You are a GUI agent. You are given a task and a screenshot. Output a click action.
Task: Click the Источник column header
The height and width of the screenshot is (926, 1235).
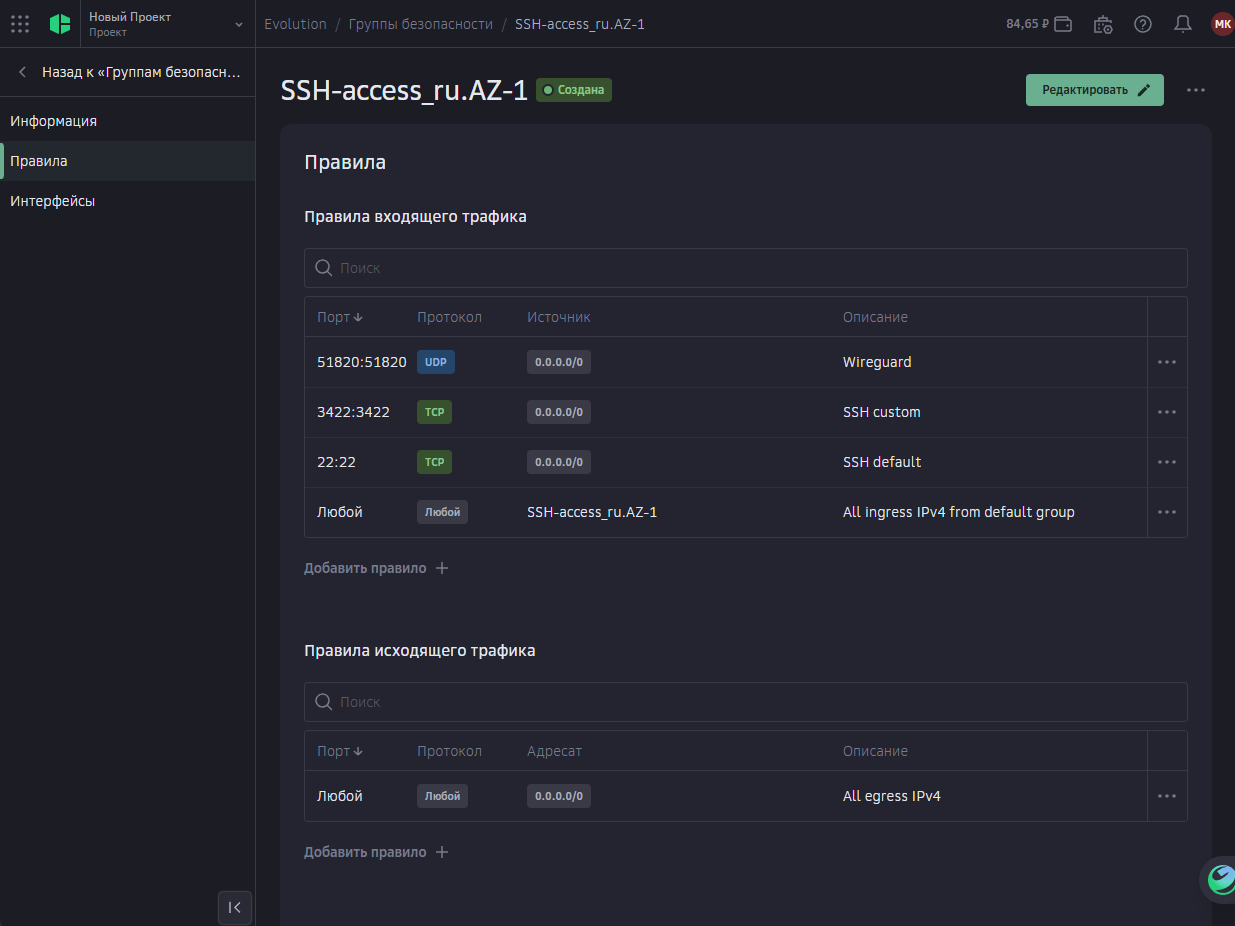559,317
